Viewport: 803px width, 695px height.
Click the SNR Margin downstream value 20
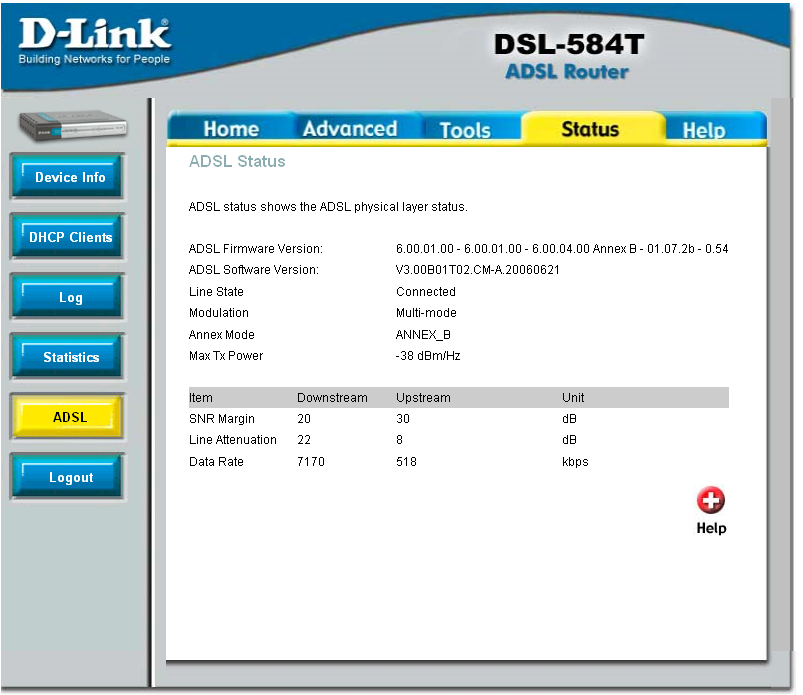tap(304, 418)
